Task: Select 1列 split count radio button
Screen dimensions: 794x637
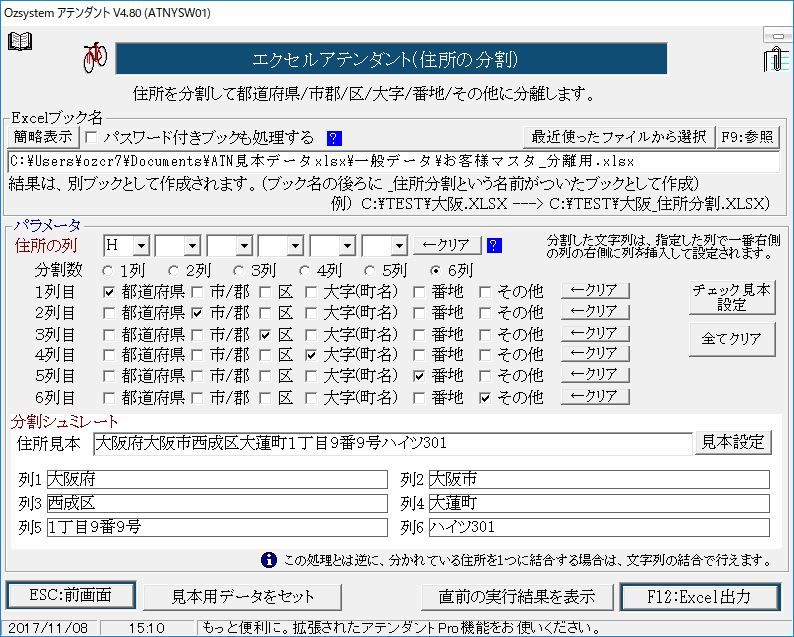Action: click(107, 271)
